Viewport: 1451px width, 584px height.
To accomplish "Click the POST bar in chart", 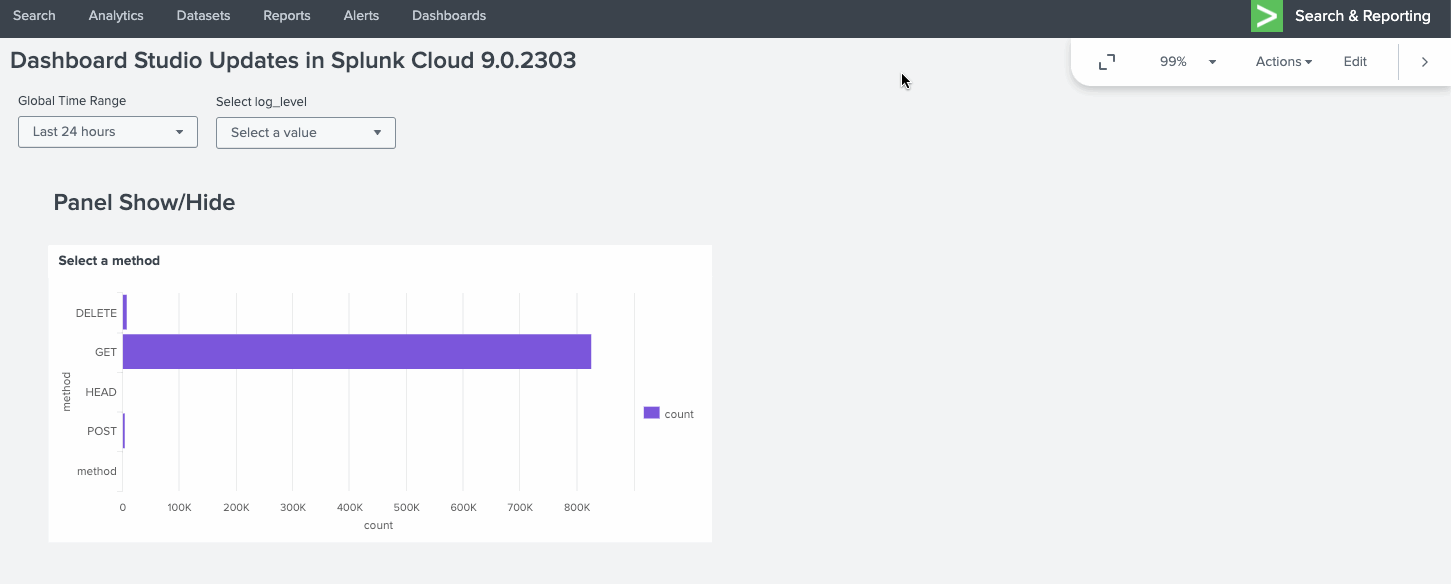I will point(124,431).
